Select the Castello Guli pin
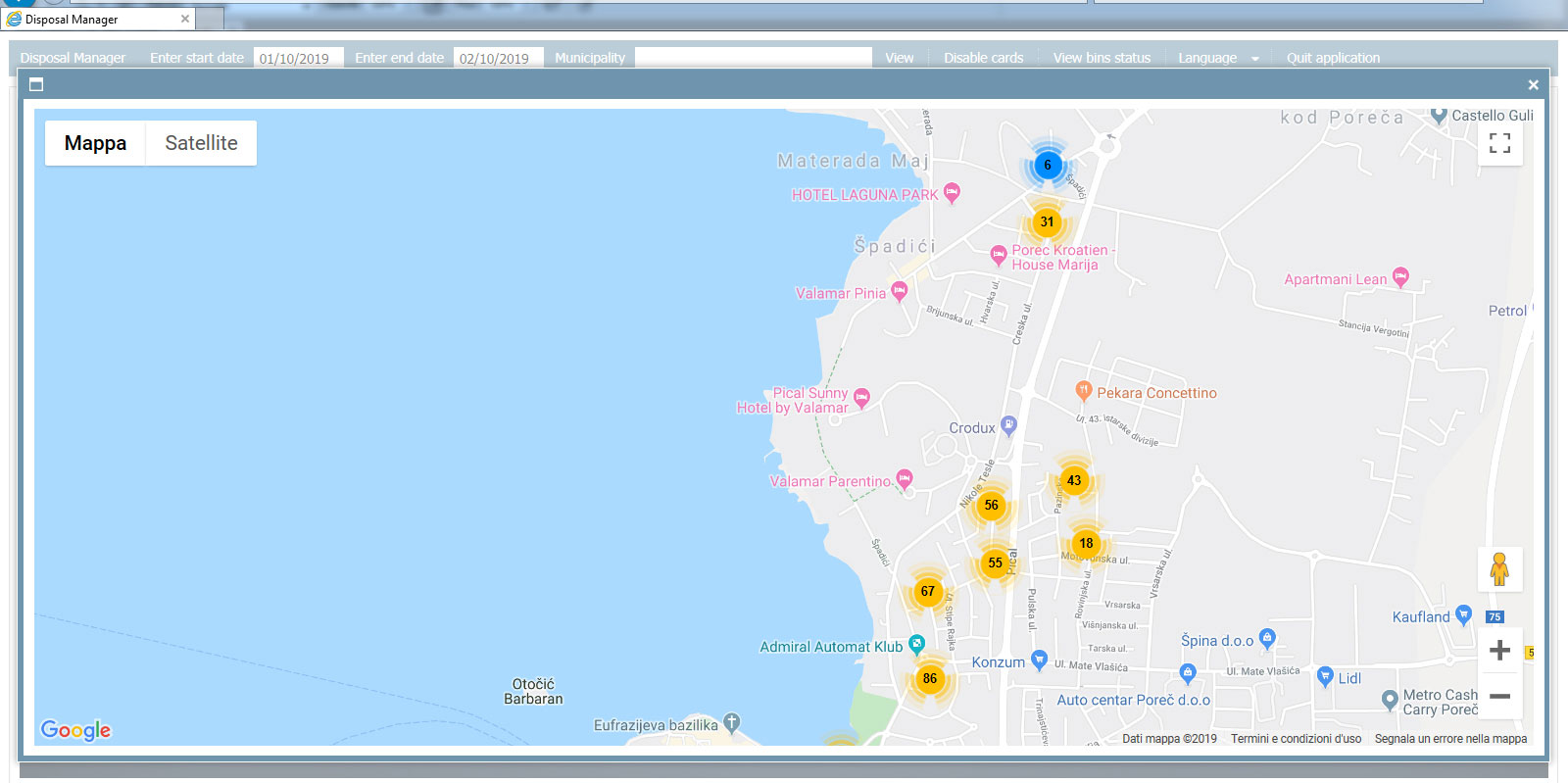Screen dimensions: 1568x783 click(x=1439, y=116)
